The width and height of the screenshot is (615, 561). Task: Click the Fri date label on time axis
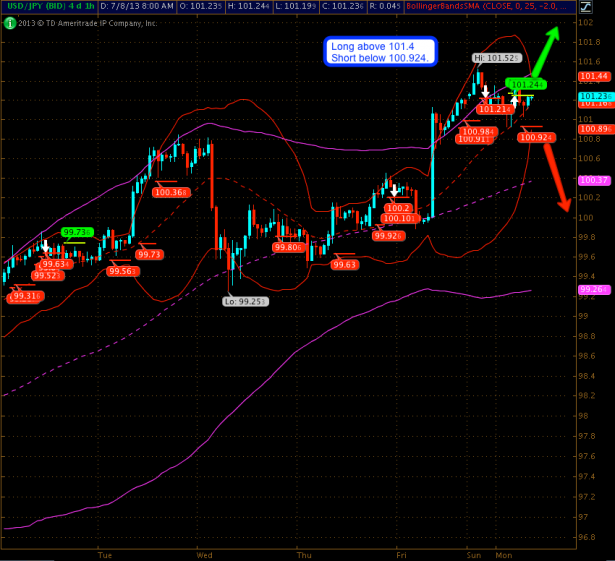[x=402, y=553]
